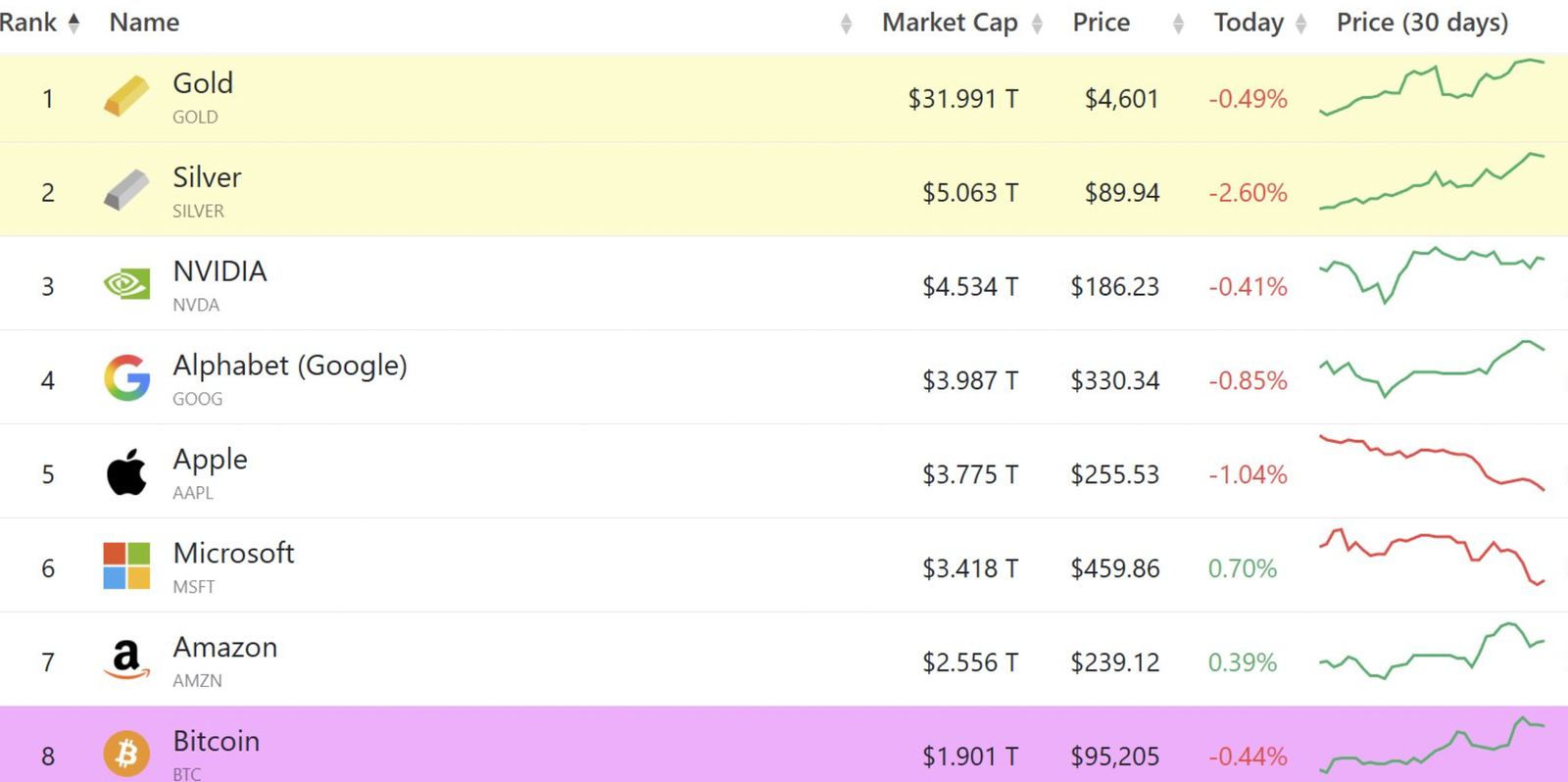
Task: View Apple 30-day price sparkline
Action: point(1432,462)
